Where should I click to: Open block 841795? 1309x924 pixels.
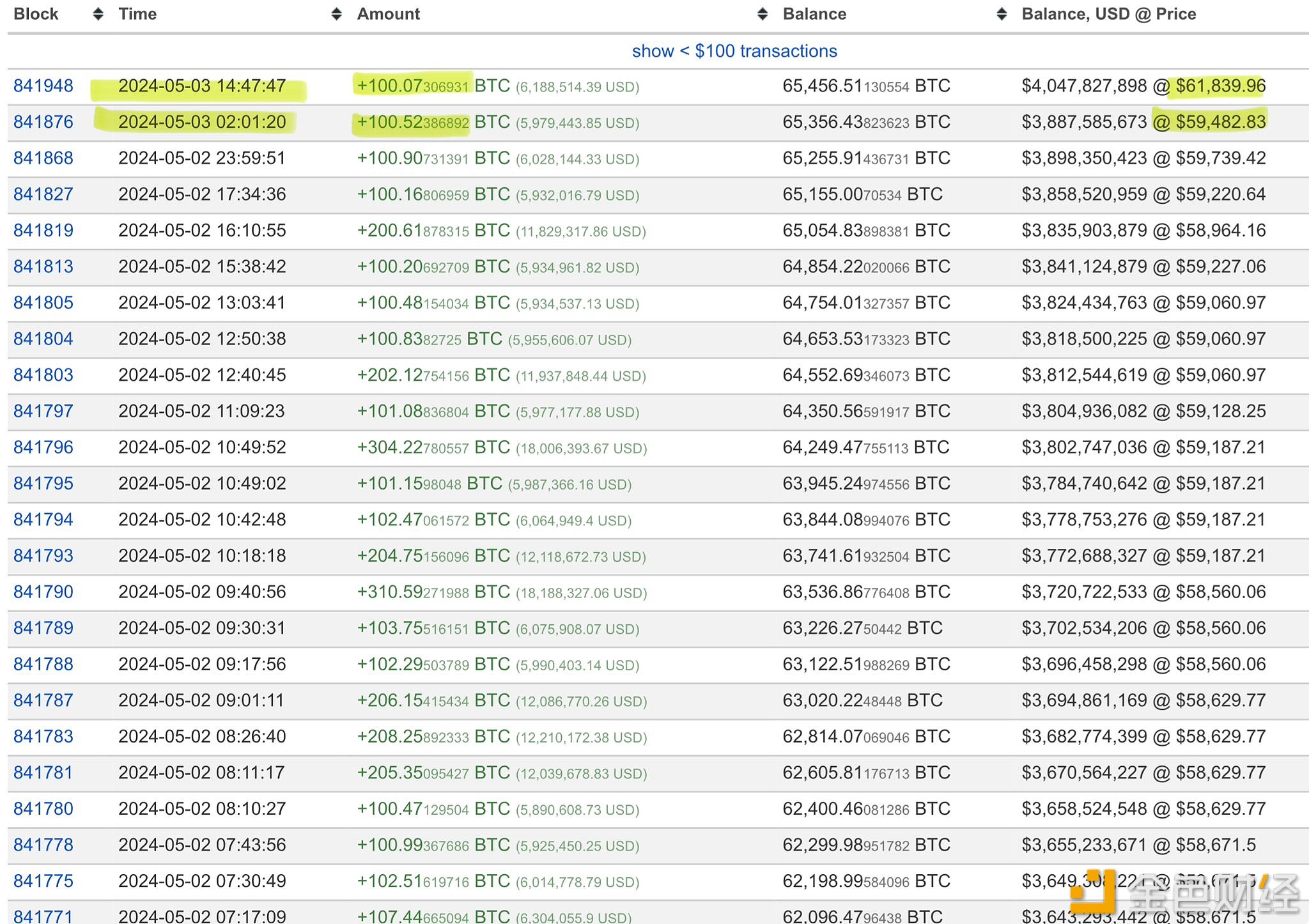pos(43,483)
